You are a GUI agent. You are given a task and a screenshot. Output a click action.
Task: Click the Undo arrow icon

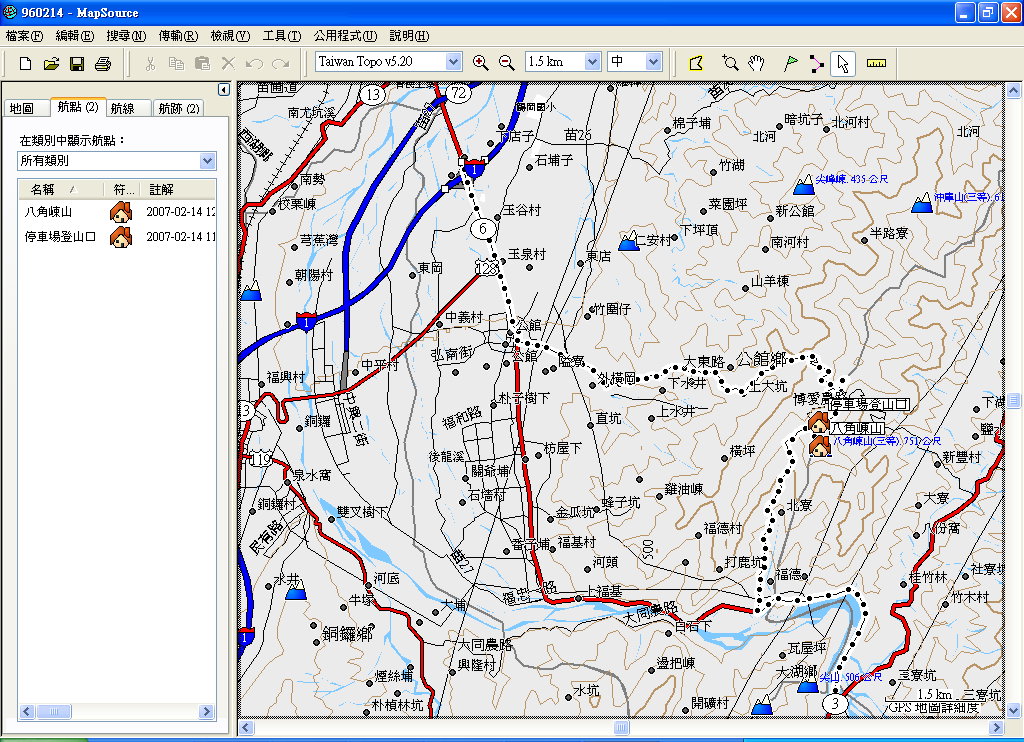254,63
